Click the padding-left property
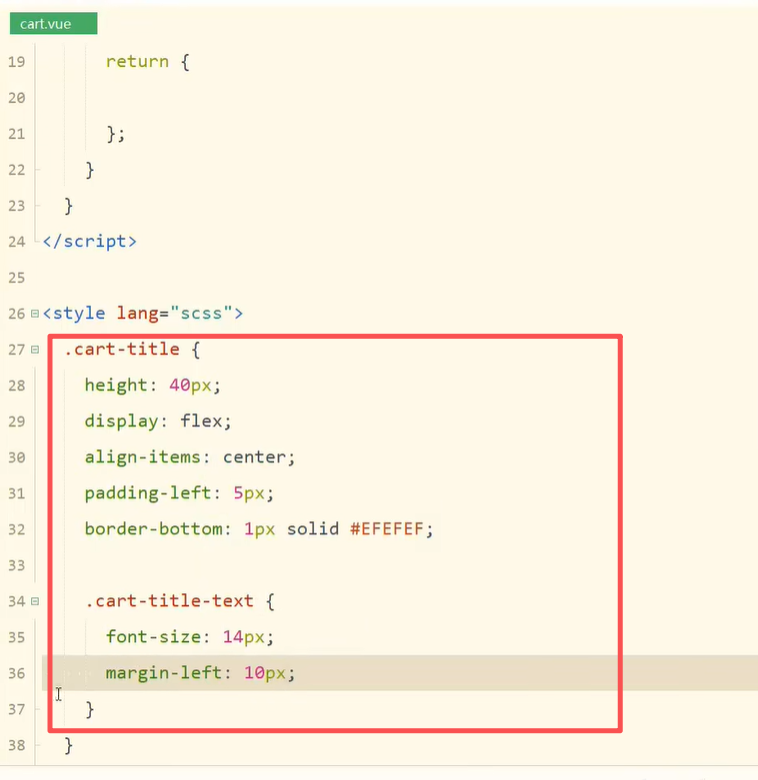The width and height of the screenshot is (758, 780). tap(148, 493)
